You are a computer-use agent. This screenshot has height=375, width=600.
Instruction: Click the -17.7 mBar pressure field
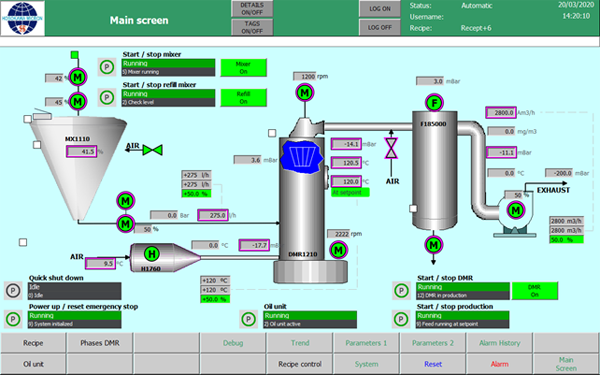pos(254,245)
